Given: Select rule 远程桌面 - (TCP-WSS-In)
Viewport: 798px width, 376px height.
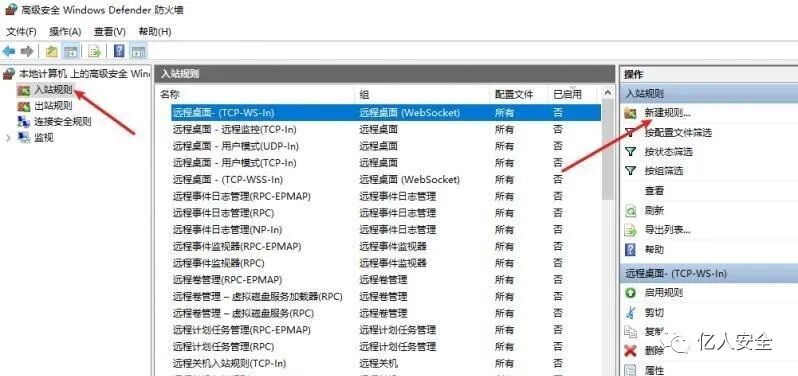Looking at the screenshot, I should (x=386, y=180).
